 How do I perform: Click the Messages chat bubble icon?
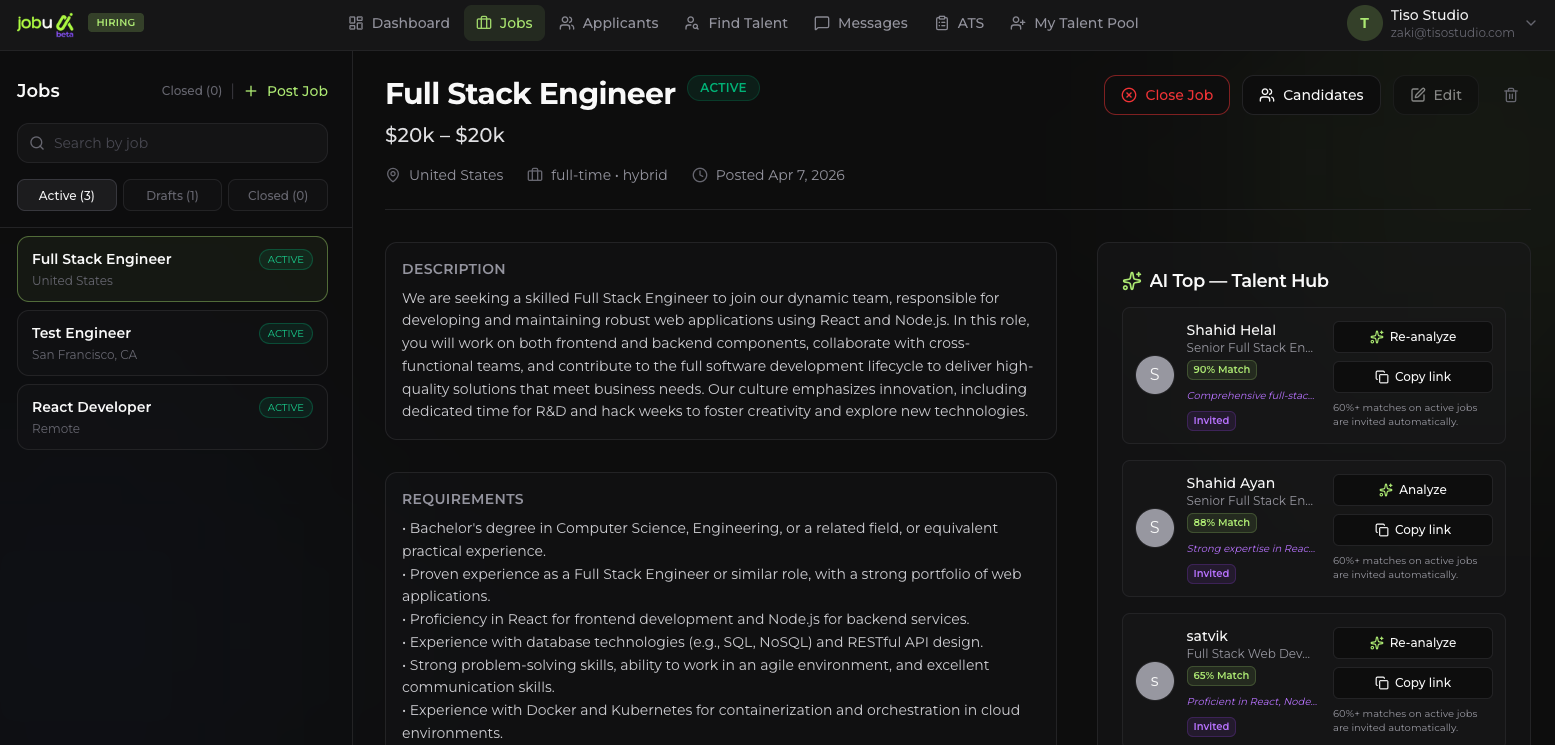pos(822,23)
